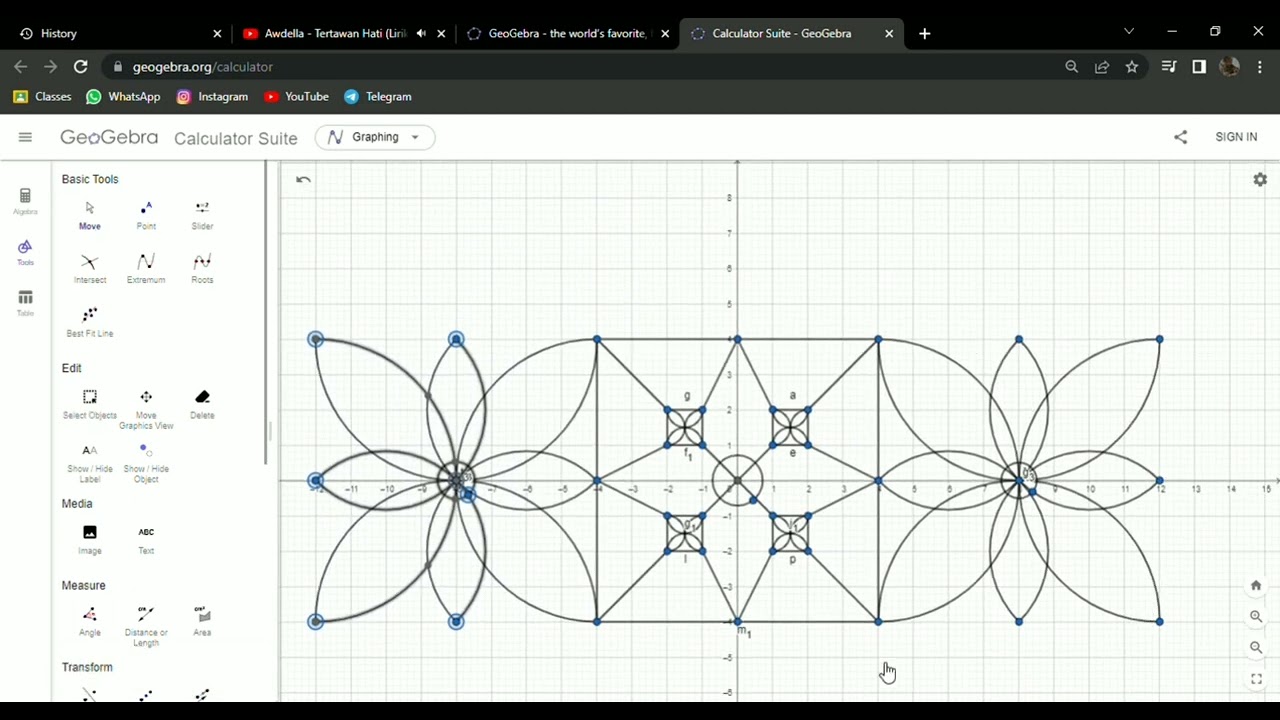
Task: Open the tab search chevron
Action: point(1129,32)
